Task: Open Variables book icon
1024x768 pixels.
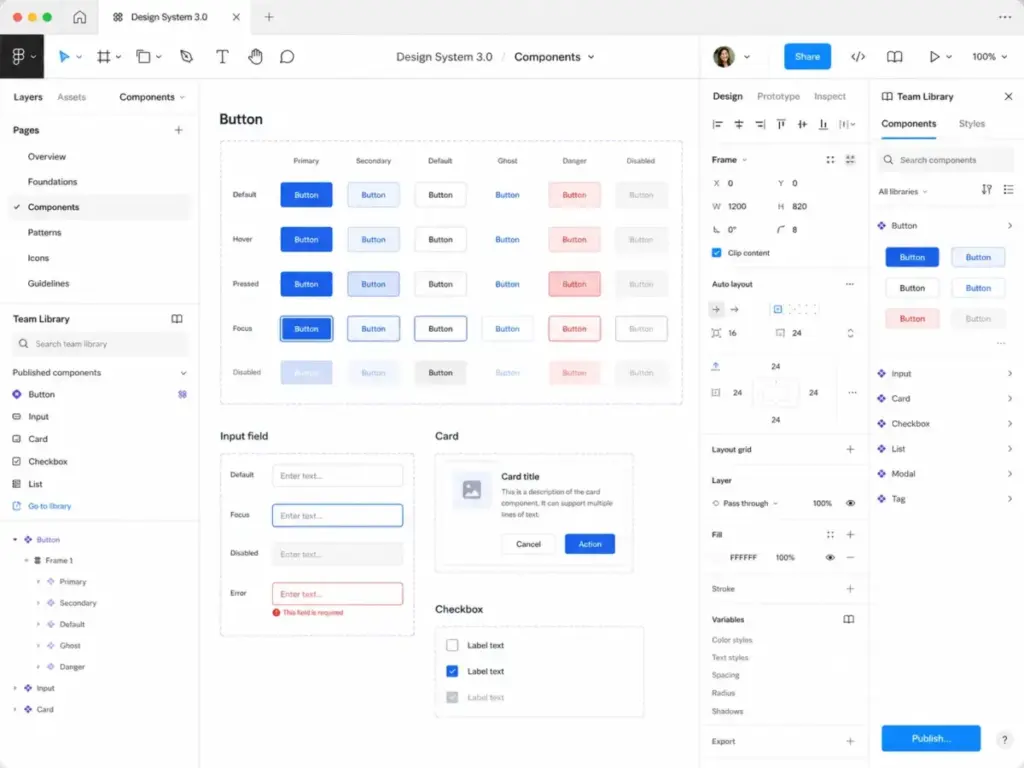Action: 849,619
